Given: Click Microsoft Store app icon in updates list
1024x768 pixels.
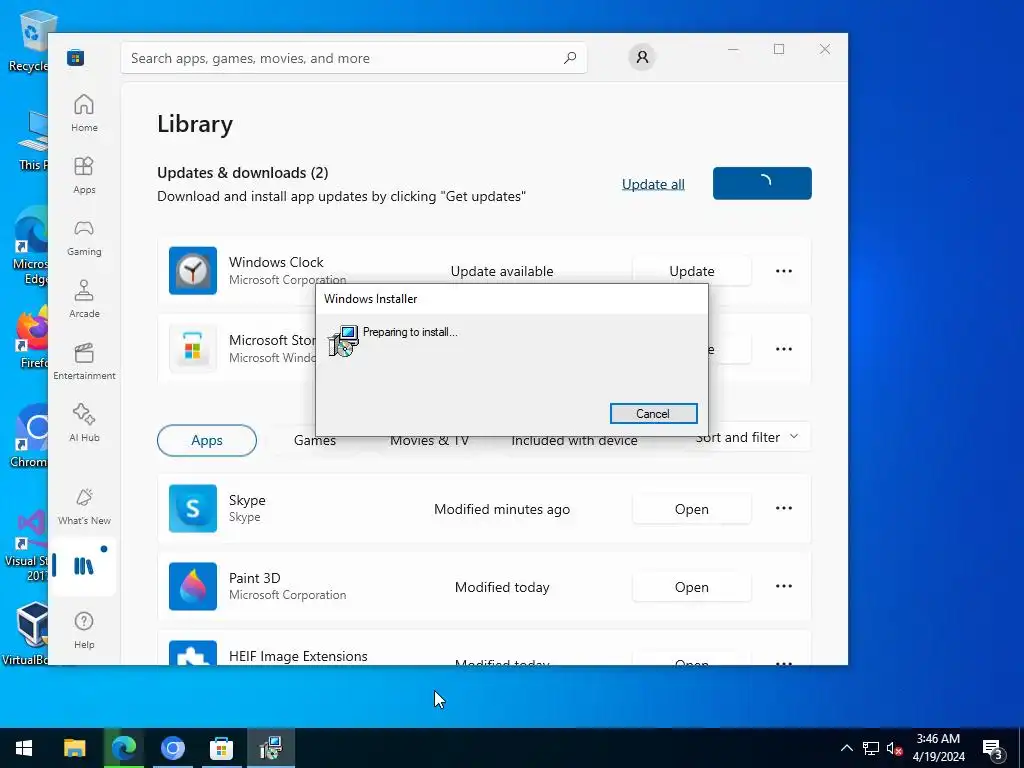Looking at the screenshot, I should [x=193, y=349].
